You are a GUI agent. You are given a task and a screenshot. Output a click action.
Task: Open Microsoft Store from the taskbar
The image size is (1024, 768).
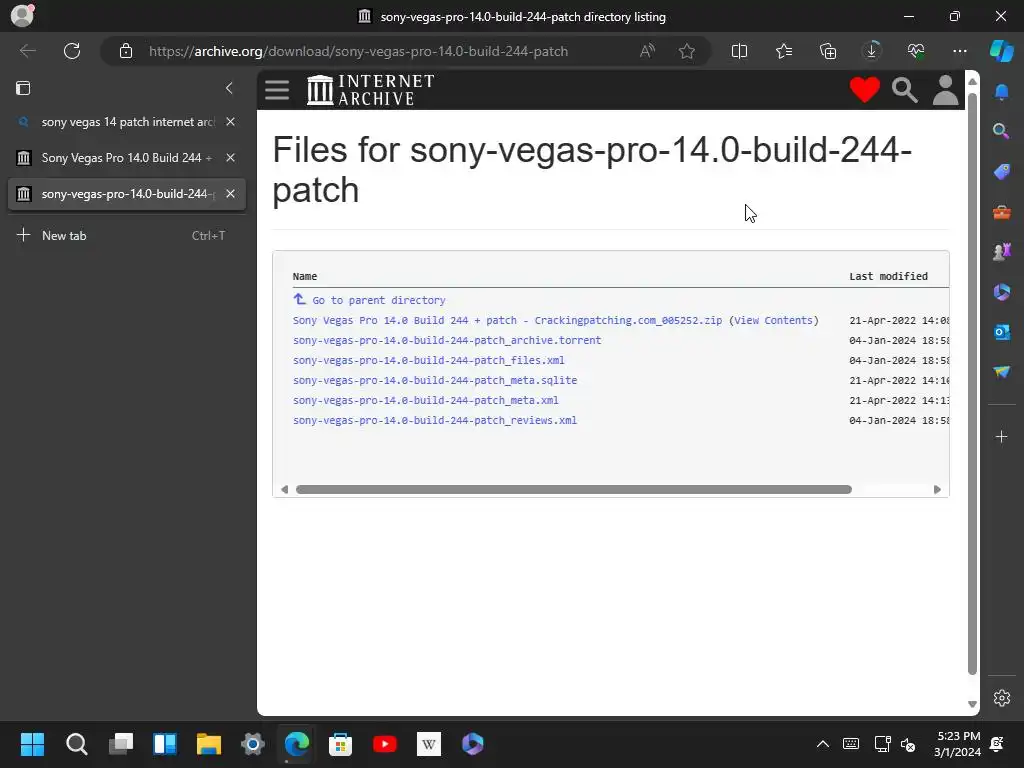pos(340,744)
